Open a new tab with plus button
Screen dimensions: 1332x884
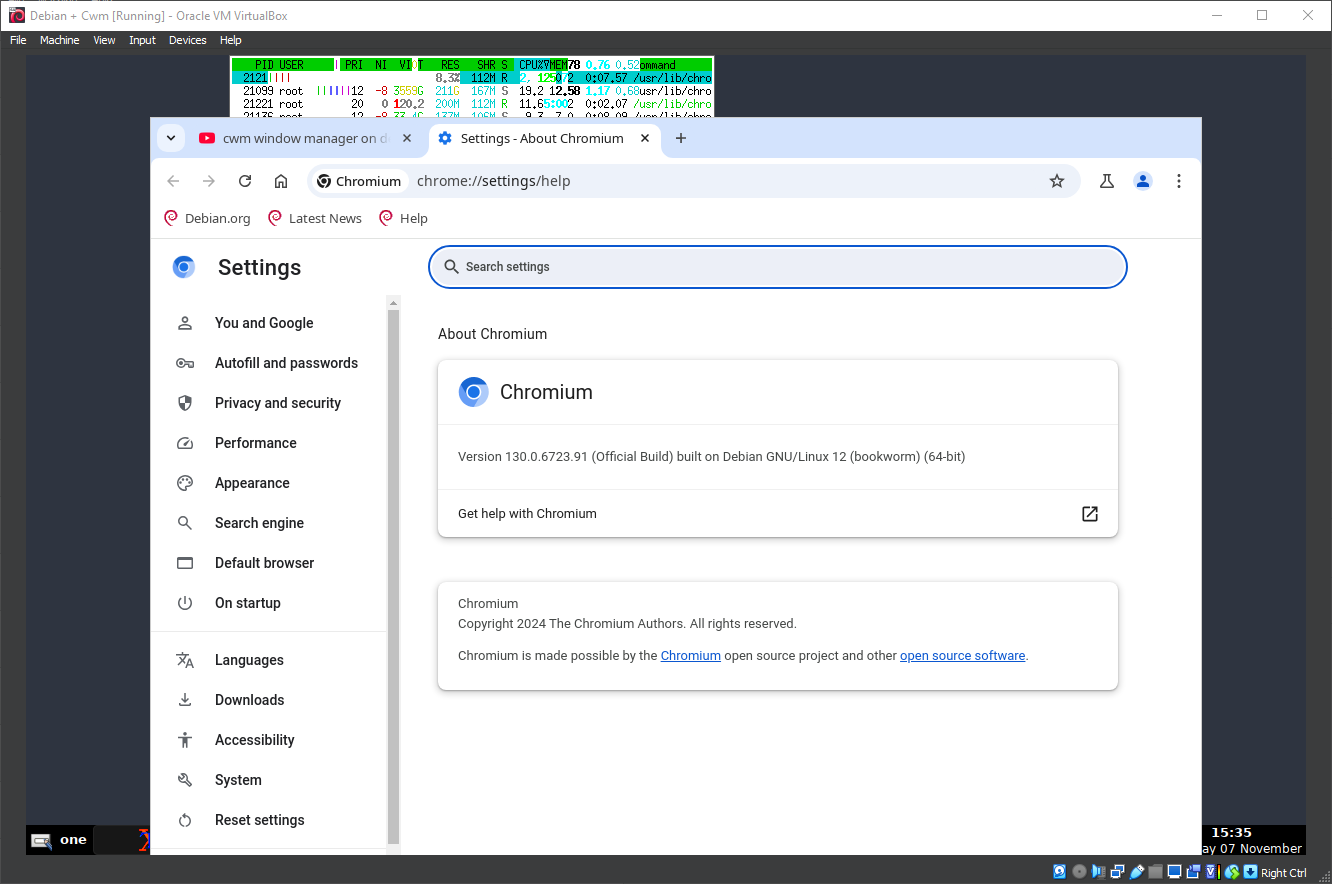[x=681, y=139]
